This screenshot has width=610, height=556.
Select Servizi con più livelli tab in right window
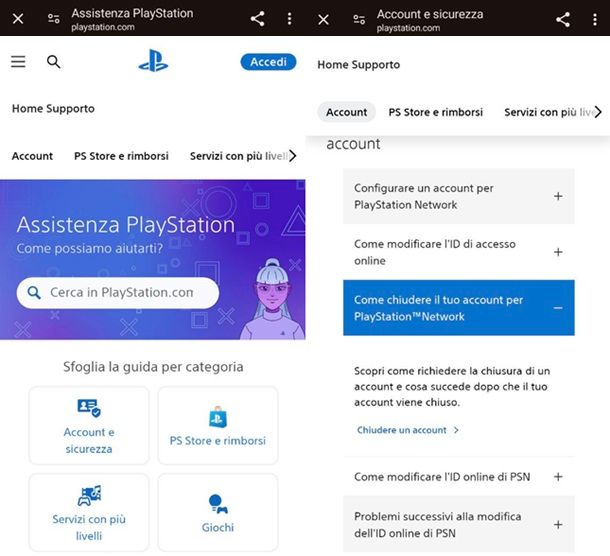549,112
